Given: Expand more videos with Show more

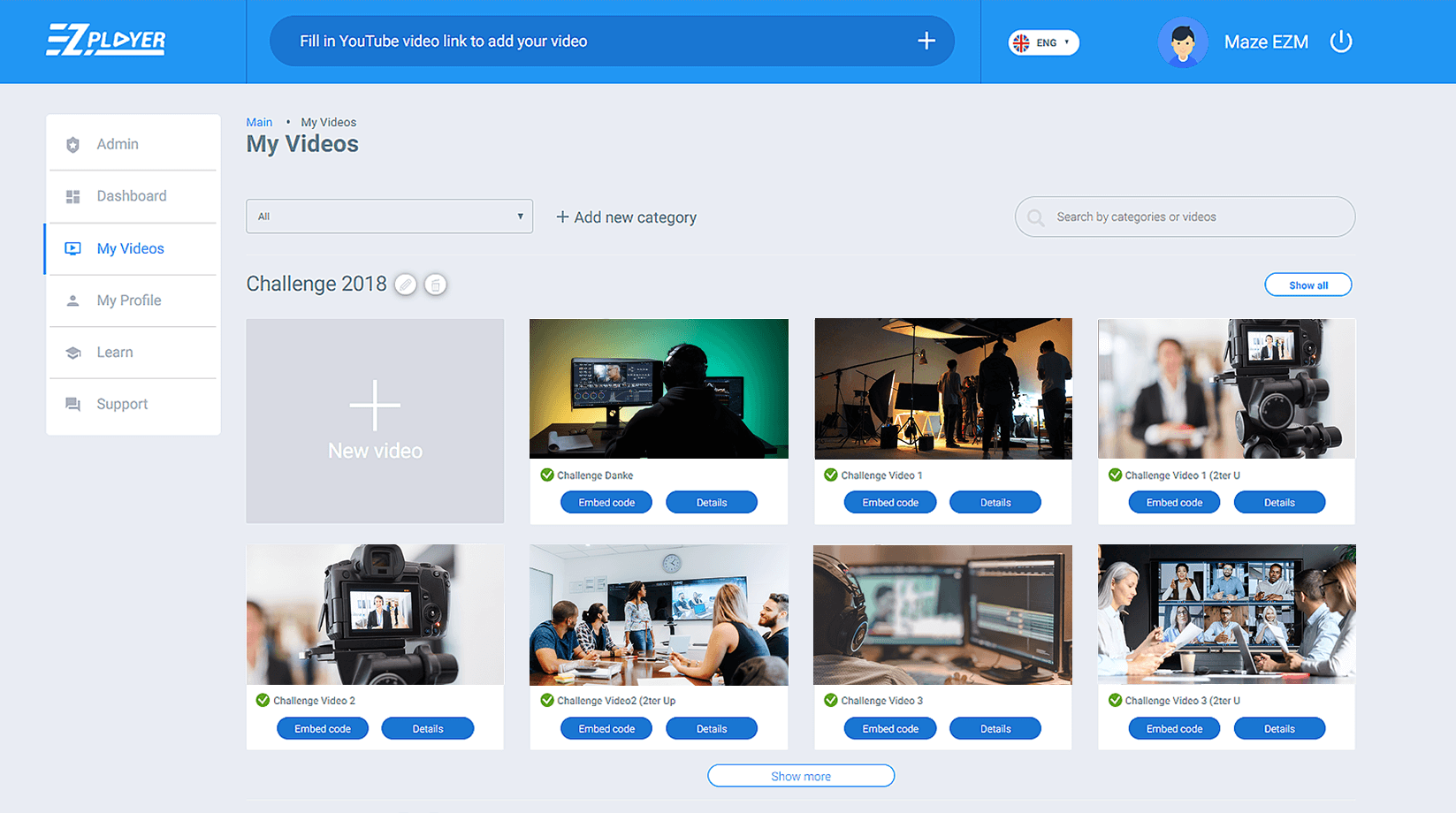Looking at the screenshot, I should click(x=800, y=775).
